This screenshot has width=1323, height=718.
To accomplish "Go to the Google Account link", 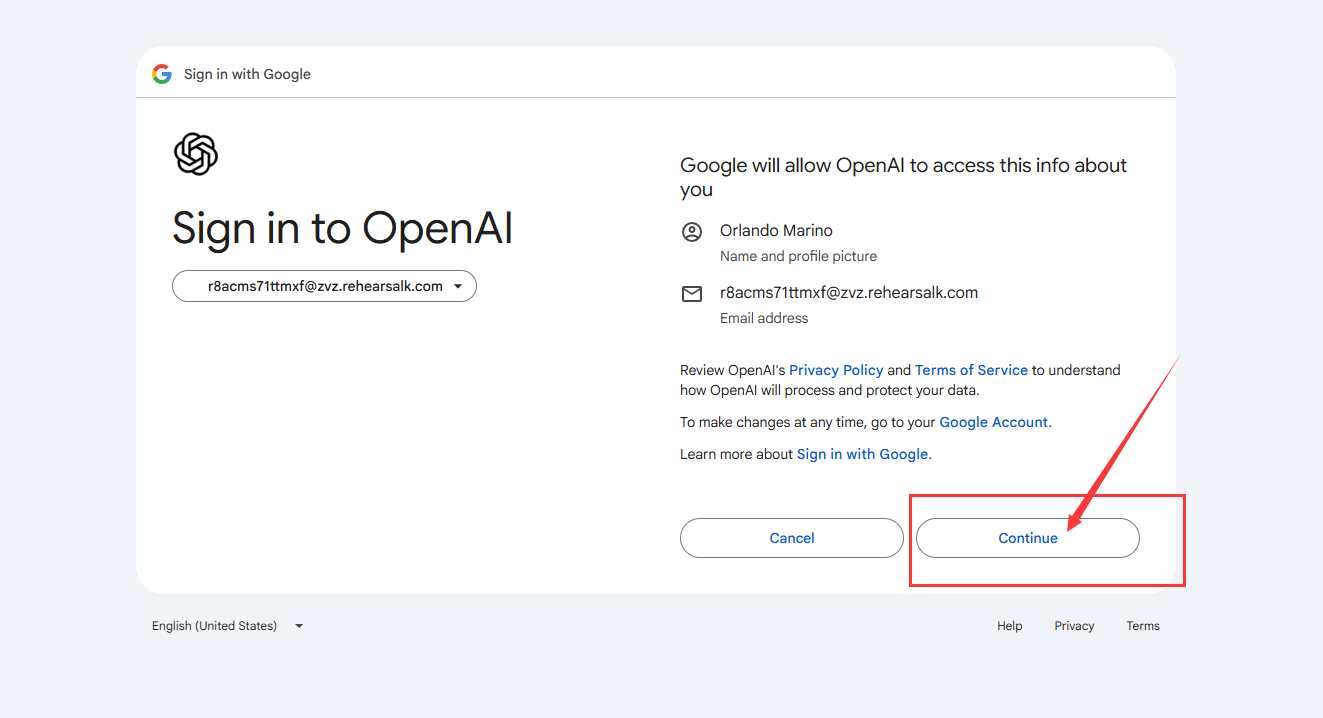I will pyautogui.click(x=994, y=422).
